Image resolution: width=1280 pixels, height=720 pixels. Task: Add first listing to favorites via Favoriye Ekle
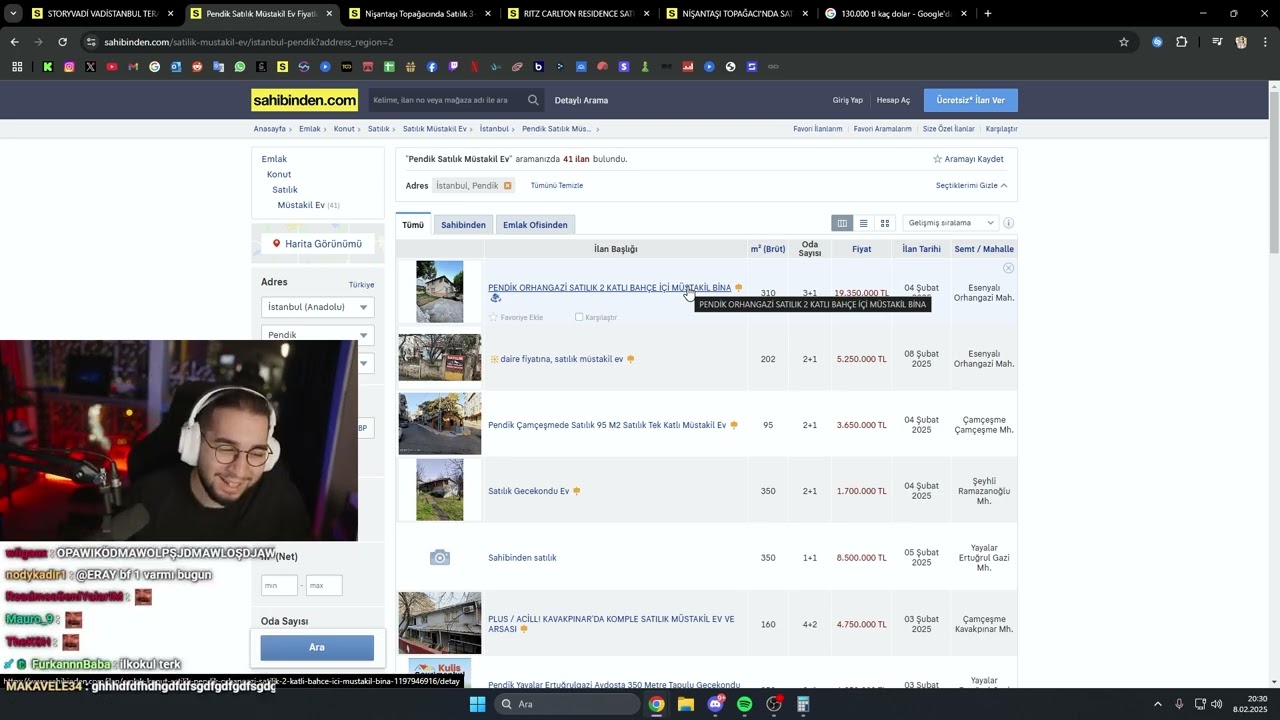coord(516,317)
